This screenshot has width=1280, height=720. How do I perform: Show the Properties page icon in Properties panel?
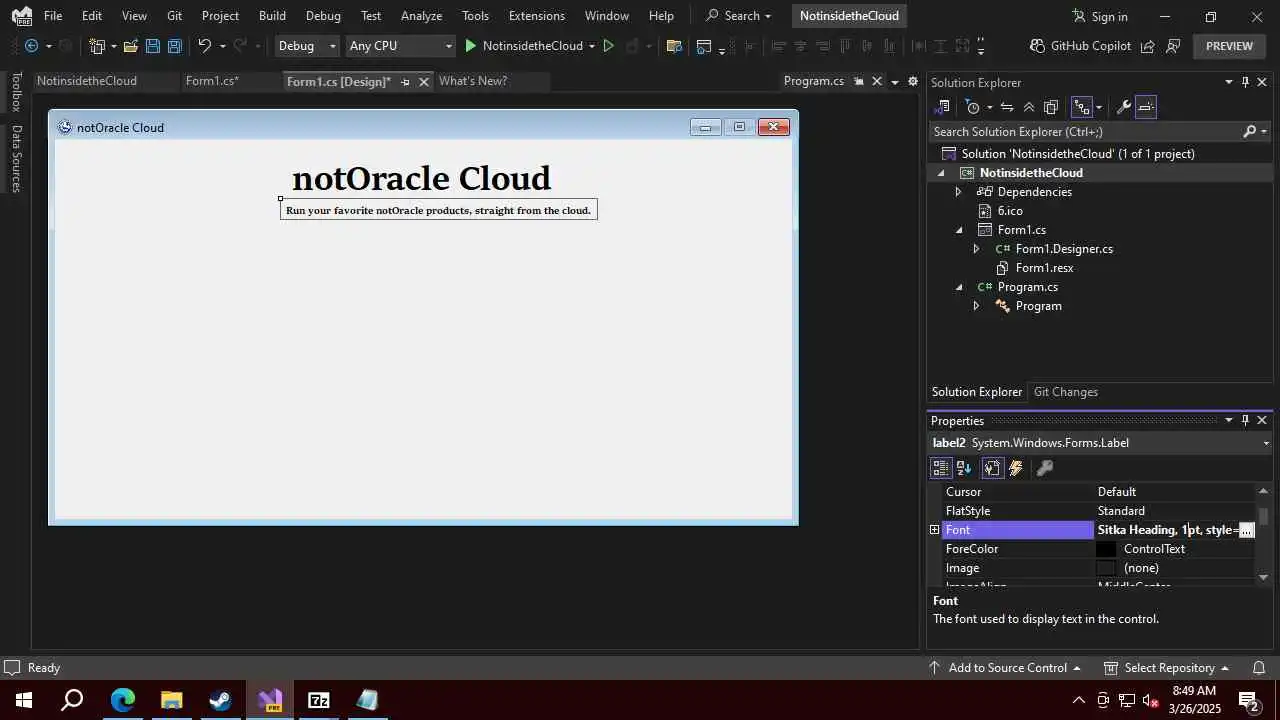click(992, 468)
